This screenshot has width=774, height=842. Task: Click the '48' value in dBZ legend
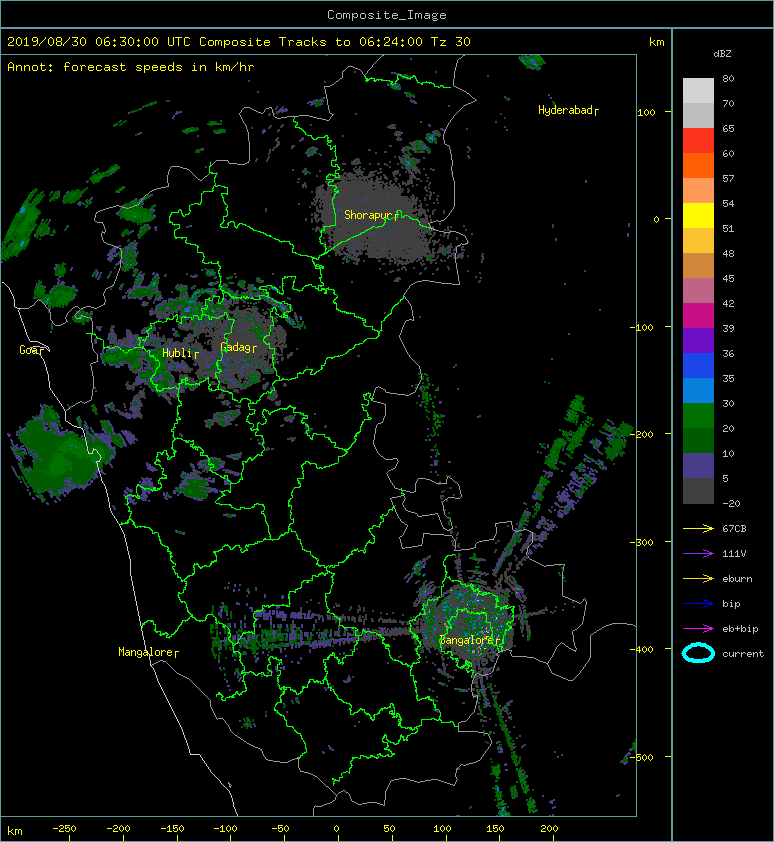click(x=728, y=253)
